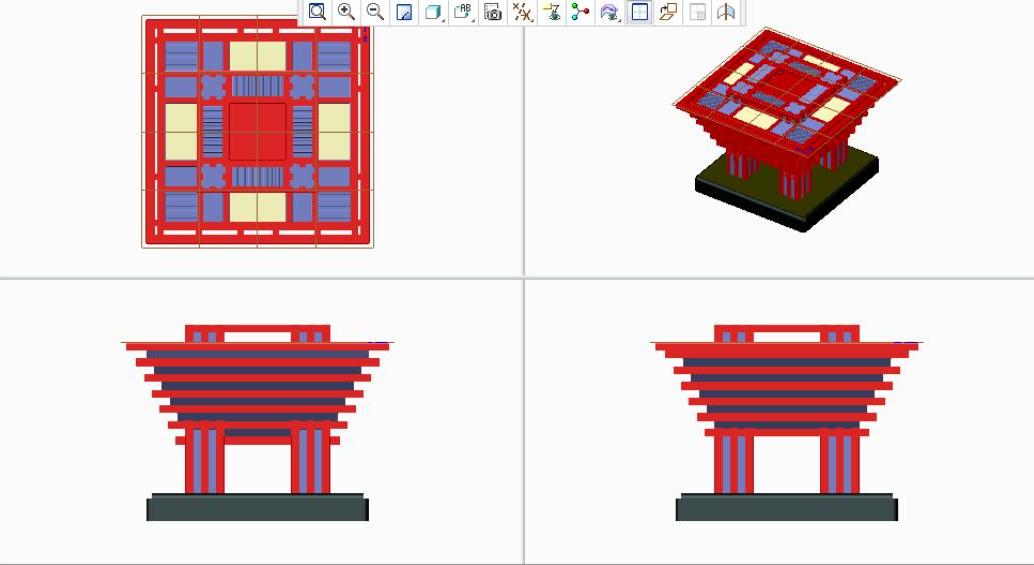Select the Zoom Out magnifier tool
The image size is (1034, 565).
(375, 12)
